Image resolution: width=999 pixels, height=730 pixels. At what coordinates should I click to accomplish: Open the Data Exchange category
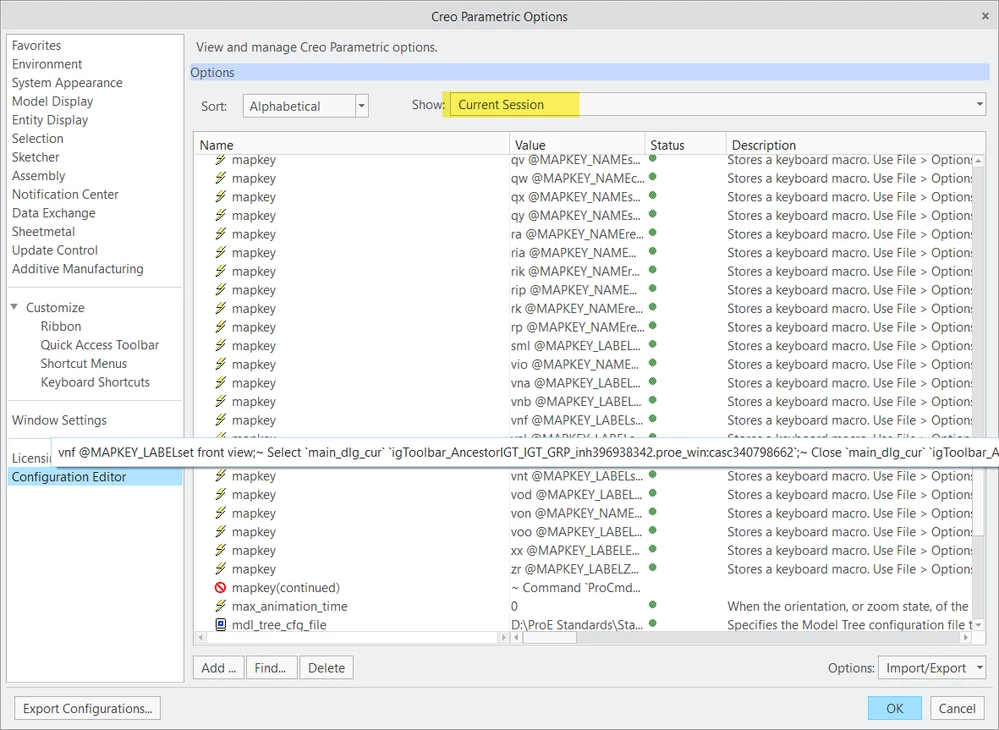pos(54,213)
